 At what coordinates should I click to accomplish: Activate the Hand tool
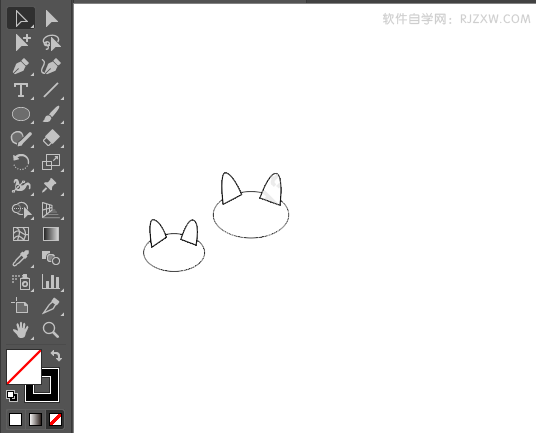[x=21, y=330]
